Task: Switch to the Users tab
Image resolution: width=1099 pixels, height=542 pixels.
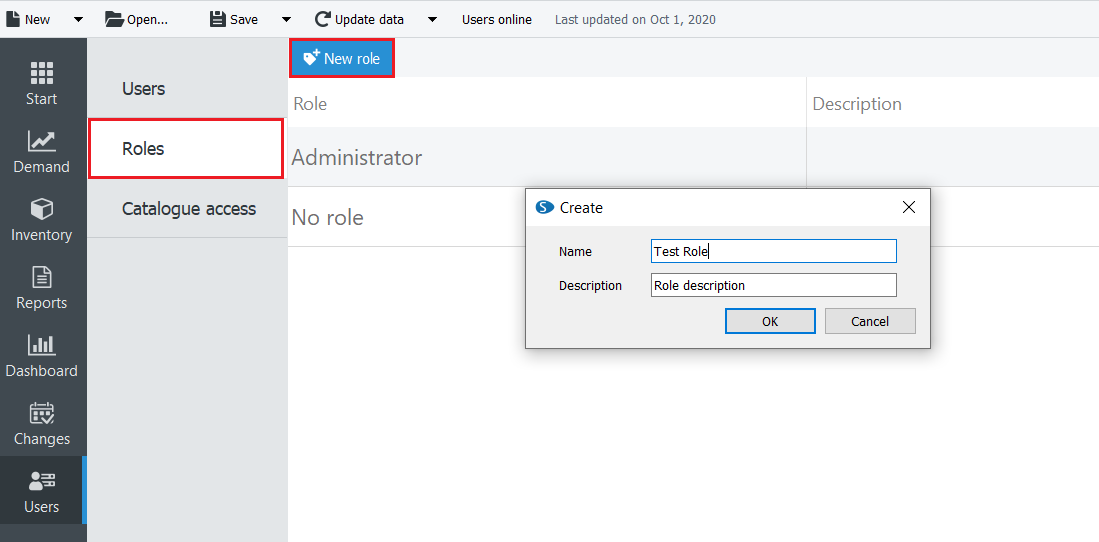Action: point(143,89)
